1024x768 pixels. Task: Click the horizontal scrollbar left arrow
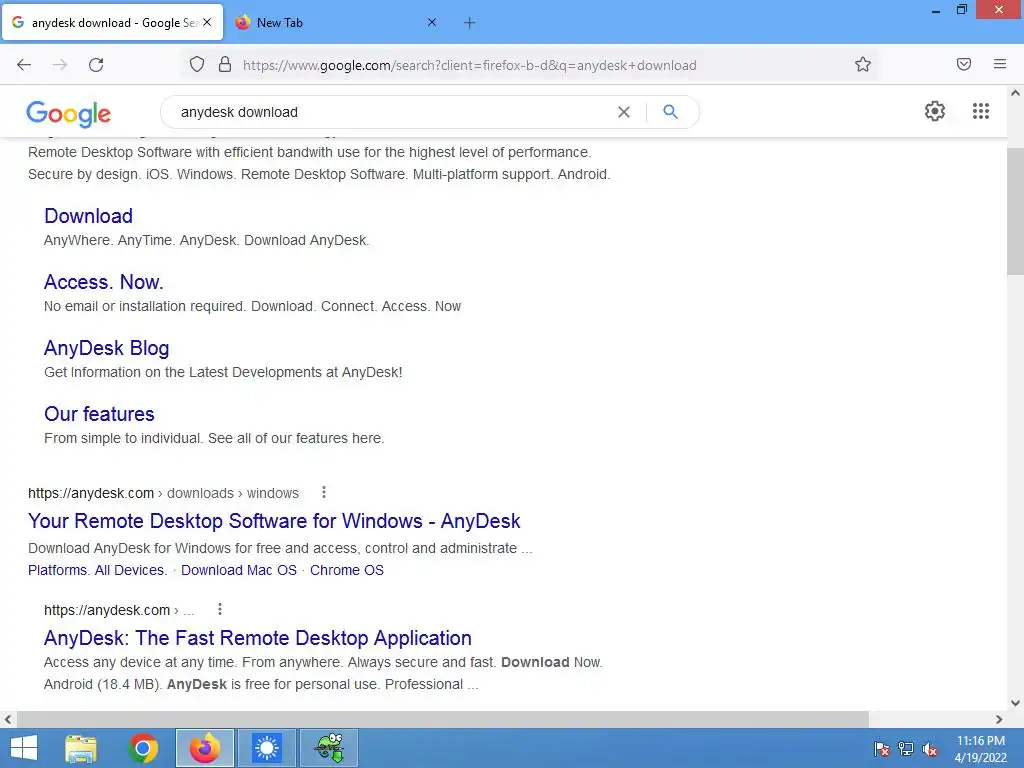[x=8, y=720]
